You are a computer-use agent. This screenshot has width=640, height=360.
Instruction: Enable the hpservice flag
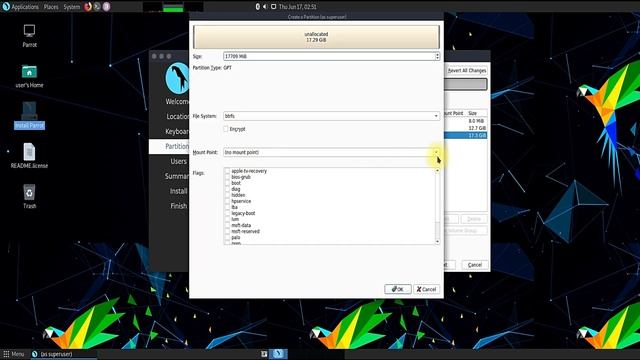tap(227, 201)
